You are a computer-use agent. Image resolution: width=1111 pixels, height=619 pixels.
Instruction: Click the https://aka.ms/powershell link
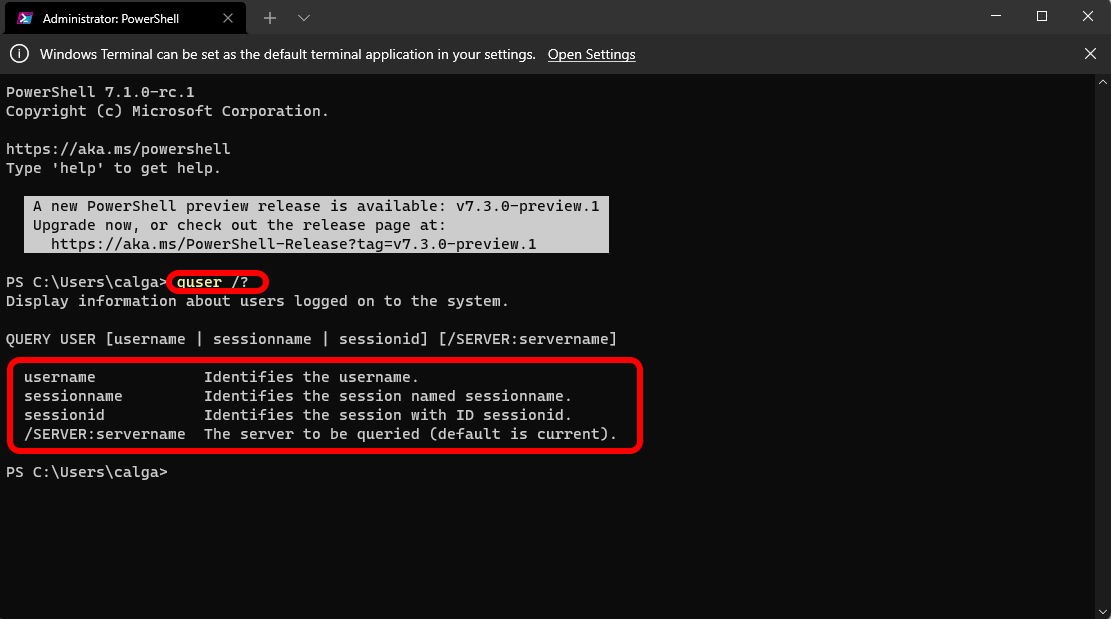pyautogui.click(x=117, y=148)
